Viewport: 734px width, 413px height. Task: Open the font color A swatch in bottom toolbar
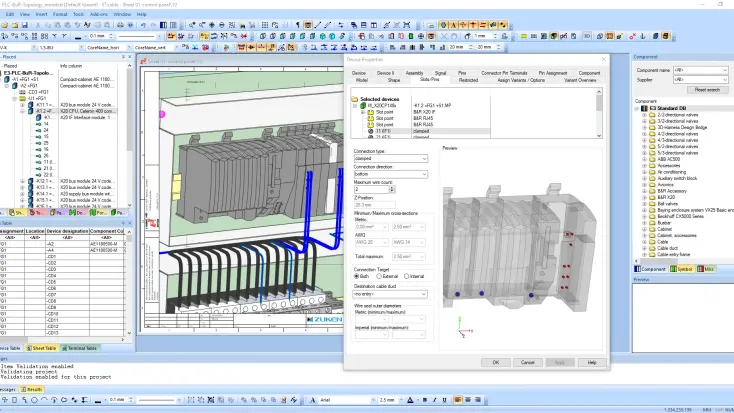(411, 400)
